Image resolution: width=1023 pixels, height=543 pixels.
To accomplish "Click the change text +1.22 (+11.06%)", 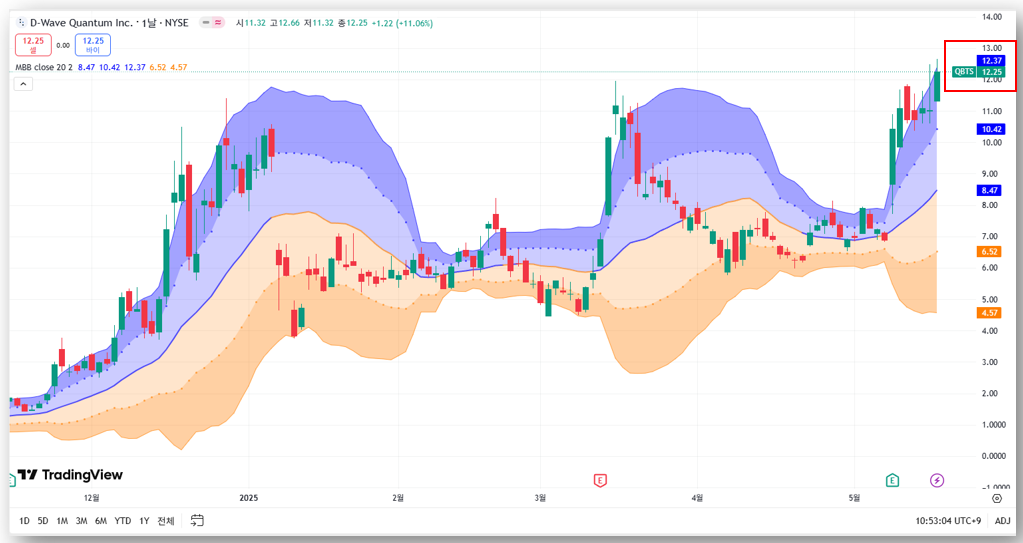I will (403, 23).
